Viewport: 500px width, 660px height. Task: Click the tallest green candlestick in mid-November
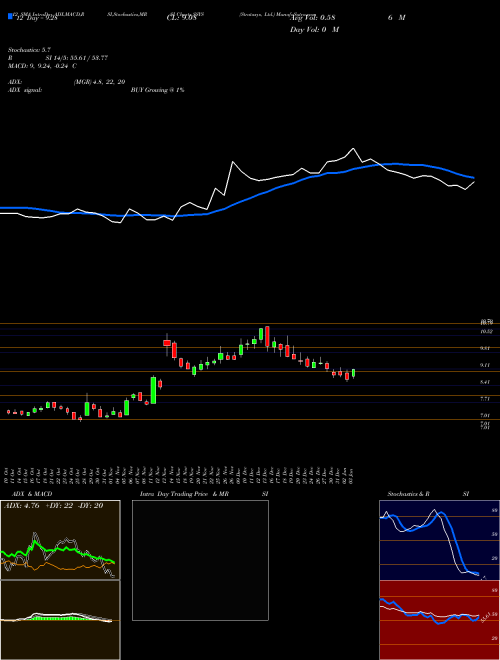coord(154,390)
